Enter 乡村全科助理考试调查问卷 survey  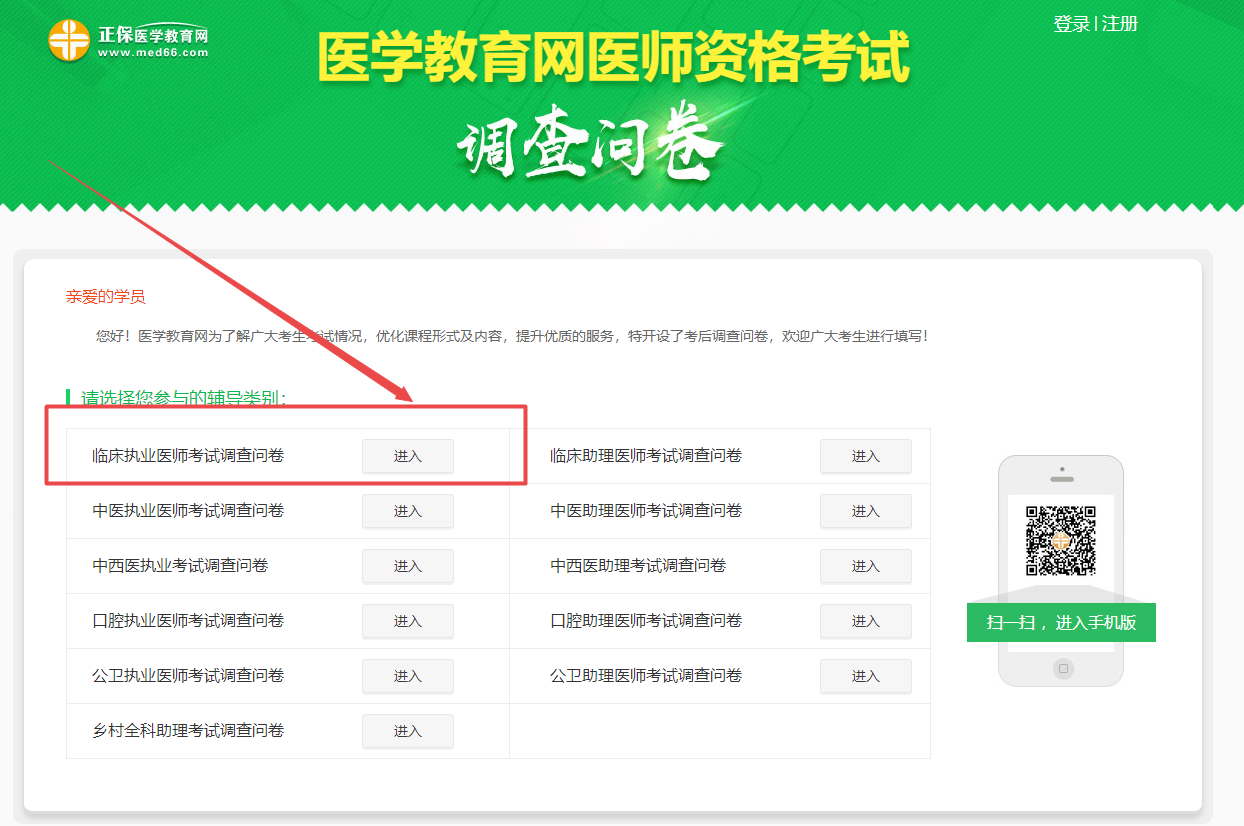[407, 731]
